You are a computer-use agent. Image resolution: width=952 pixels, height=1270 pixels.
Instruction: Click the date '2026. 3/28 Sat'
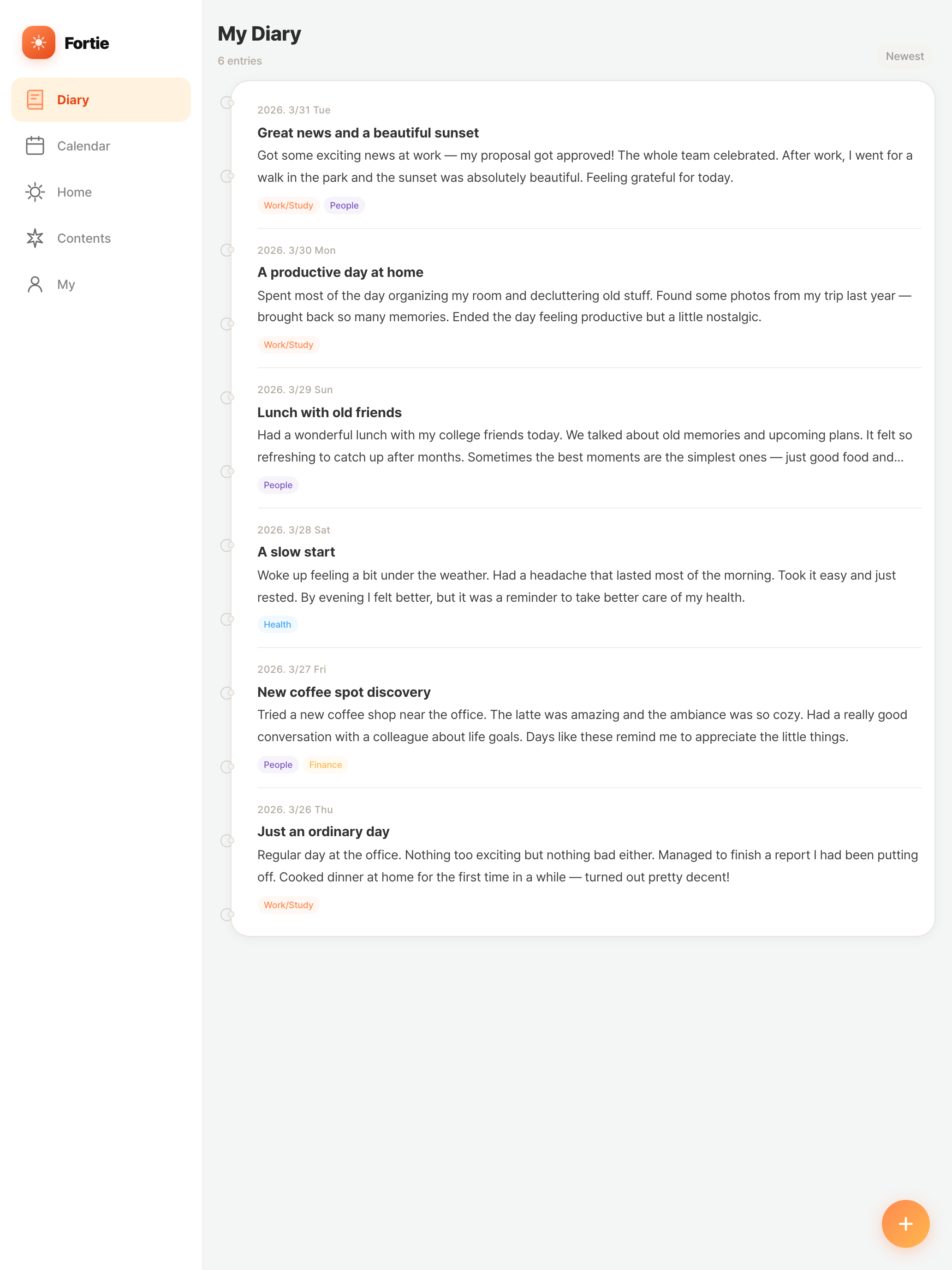click(294, 530)
